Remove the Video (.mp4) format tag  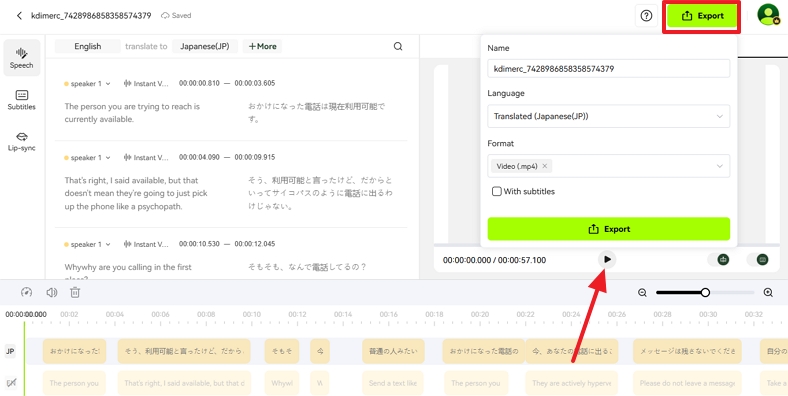(x=544, y=166)
